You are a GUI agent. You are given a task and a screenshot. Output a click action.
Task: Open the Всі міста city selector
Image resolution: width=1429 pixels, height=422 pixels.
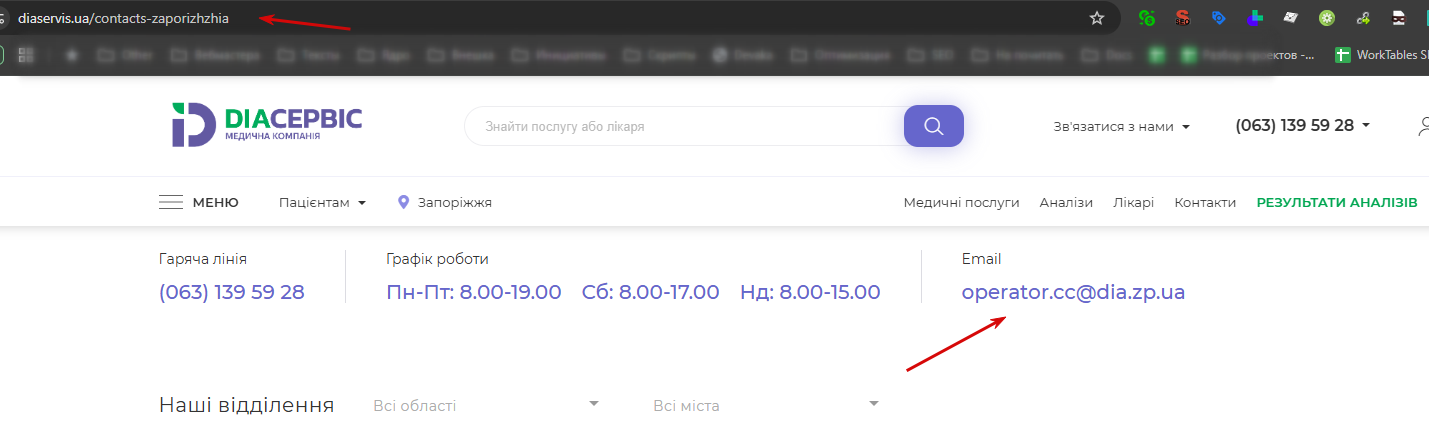766,405
